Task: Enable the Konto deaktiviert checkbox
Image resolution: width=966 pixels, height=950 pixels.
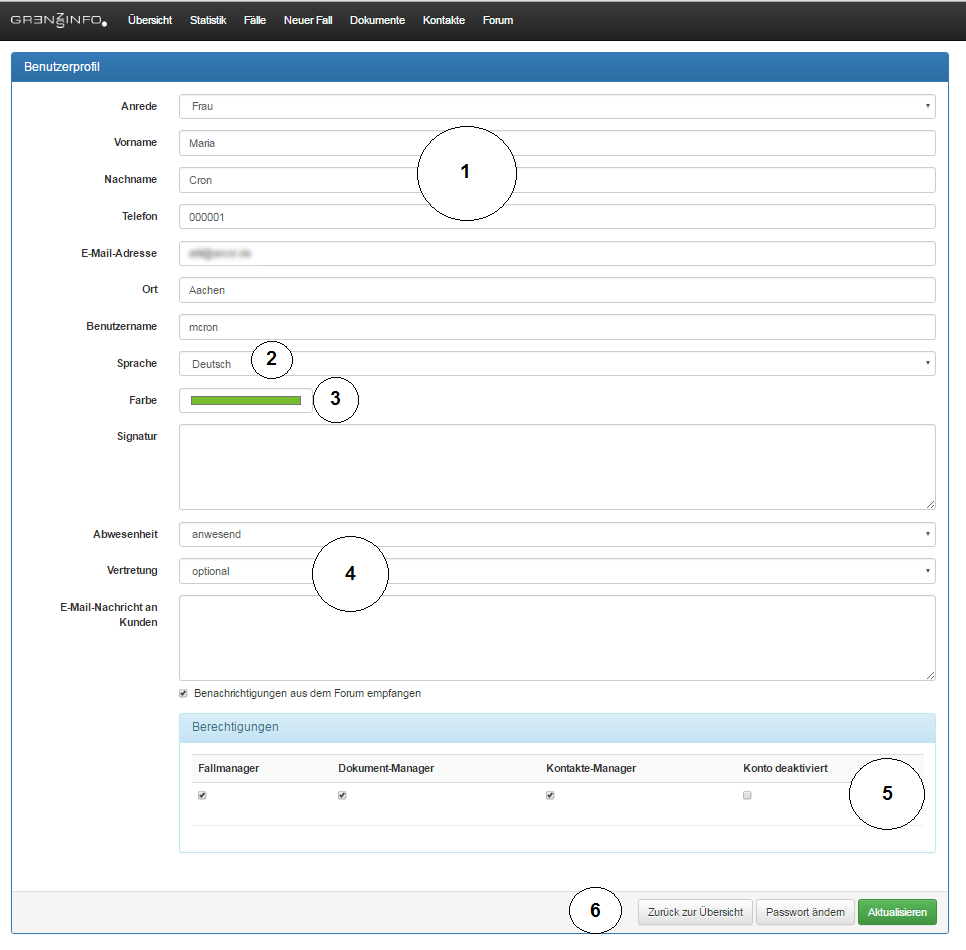Action: (747, 796)
